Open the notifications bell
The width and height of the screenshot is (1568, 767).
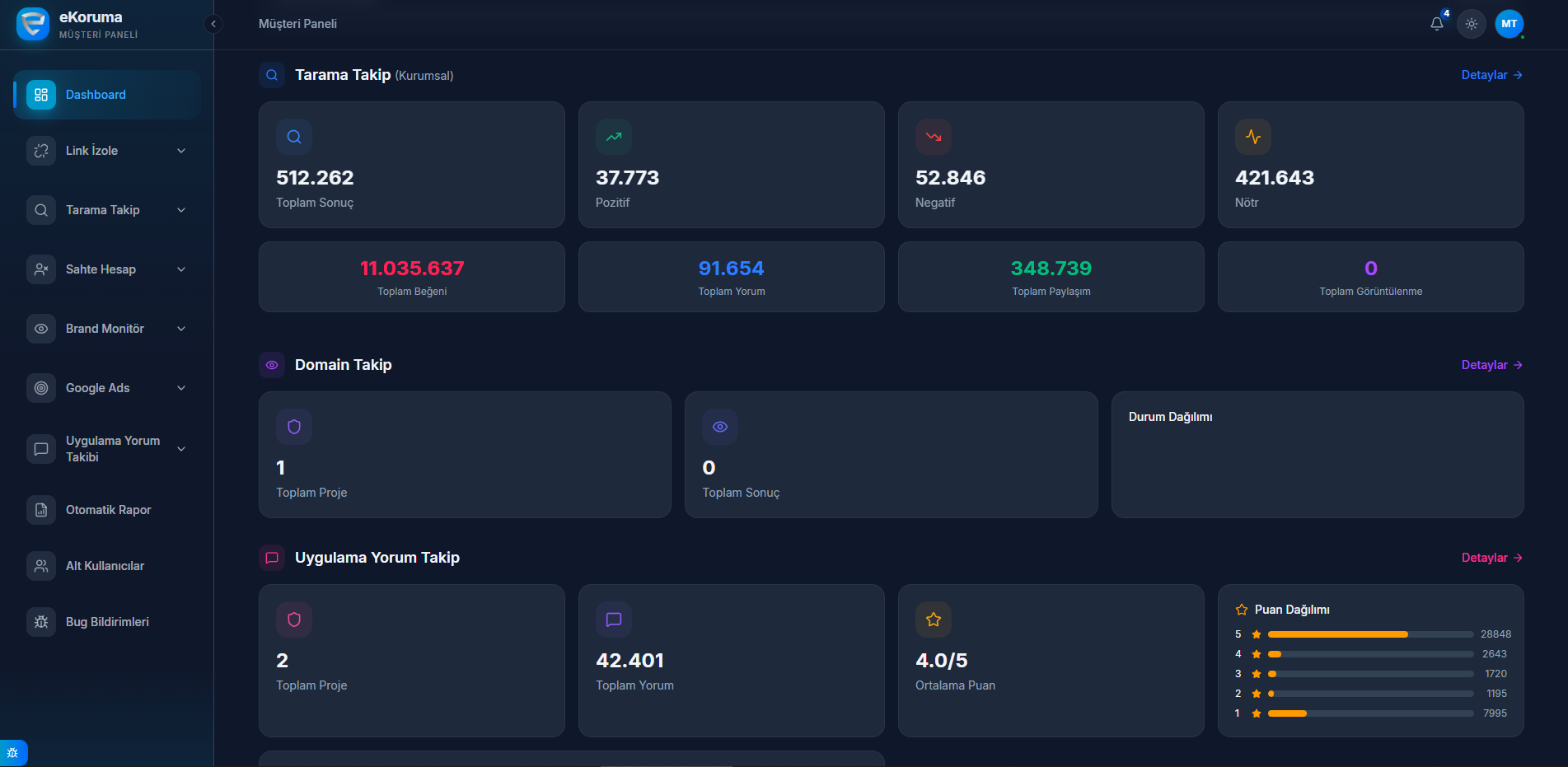click(x=1436, y=24)
